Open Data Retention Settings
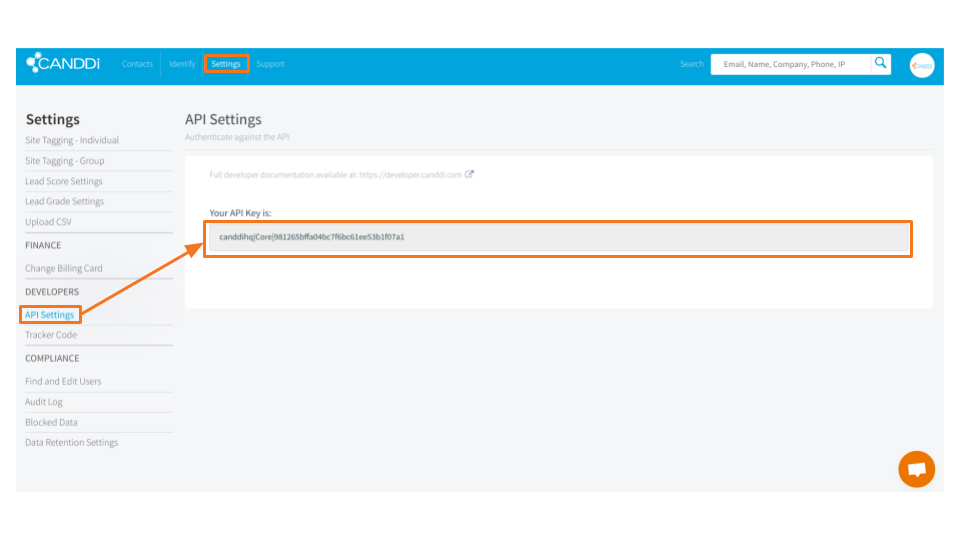This screenshot has height=540, width=960. point(71,443)
